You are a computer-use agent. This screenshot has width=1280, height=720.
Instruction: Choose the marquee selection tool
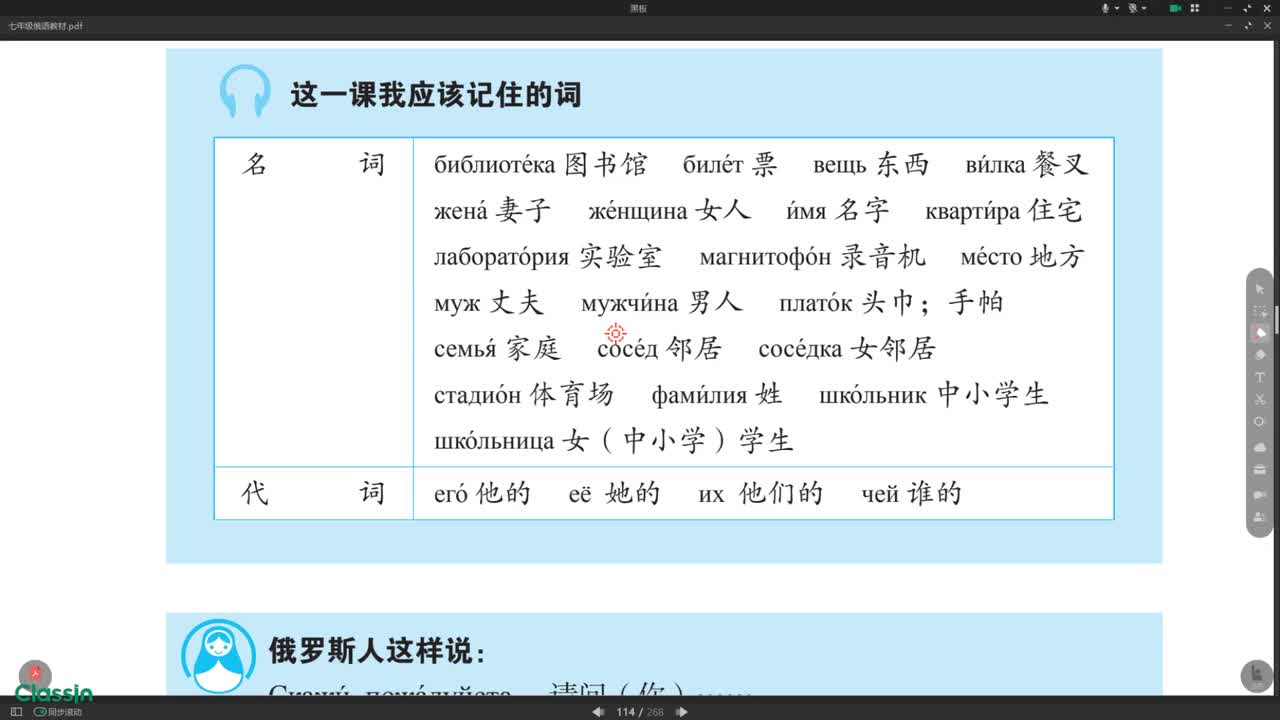coord(1260,311)
